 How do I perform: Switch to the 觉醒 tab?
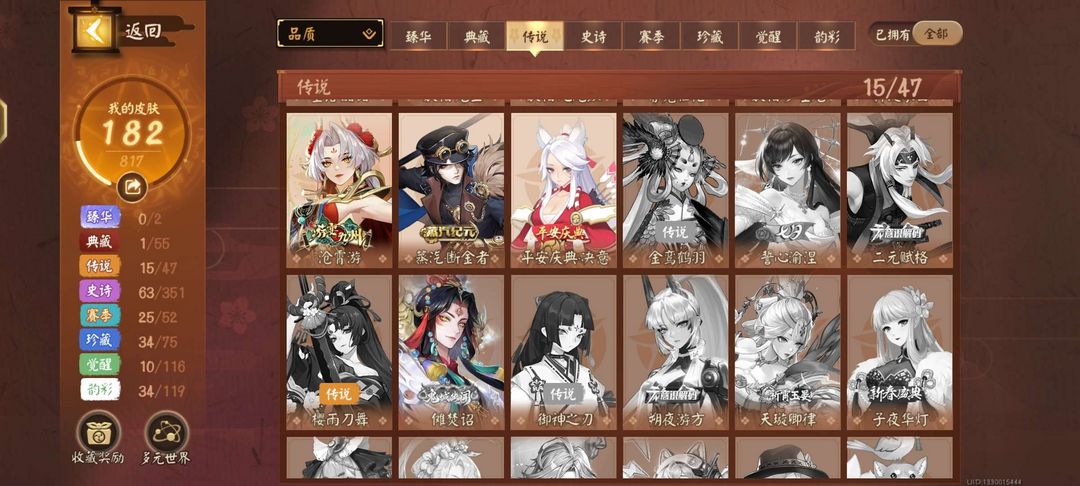[767, 36]
